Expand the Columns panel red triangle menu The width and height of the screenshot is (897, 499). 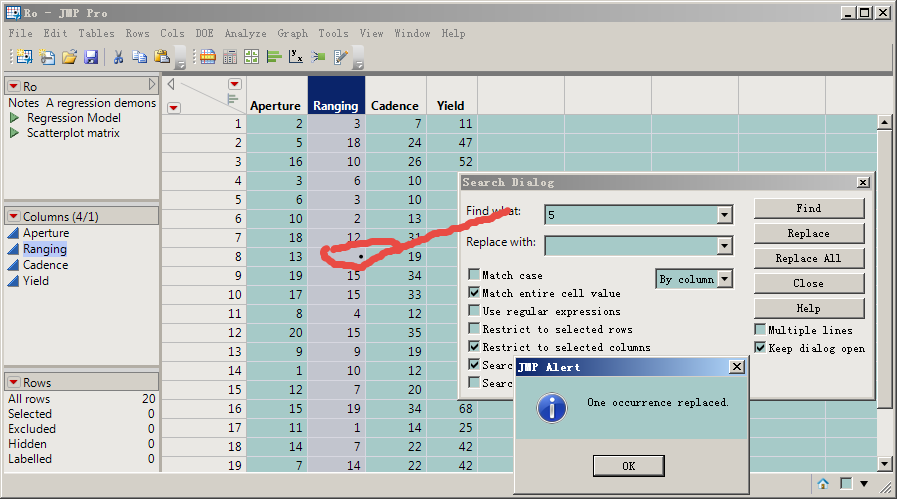click(x=13, y=216)
